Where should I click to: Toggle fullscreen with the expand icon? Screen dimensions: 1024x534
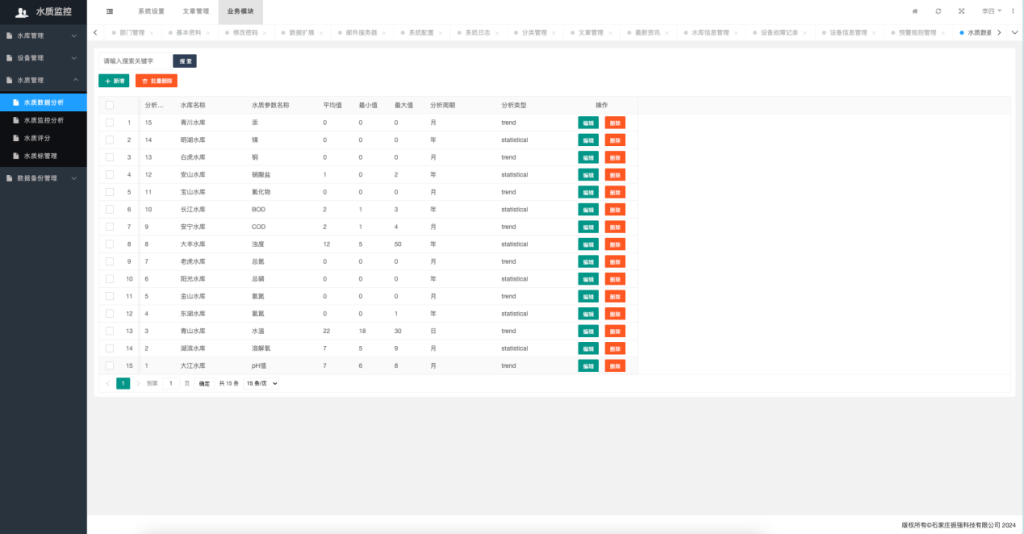click(x=961, y=11)
